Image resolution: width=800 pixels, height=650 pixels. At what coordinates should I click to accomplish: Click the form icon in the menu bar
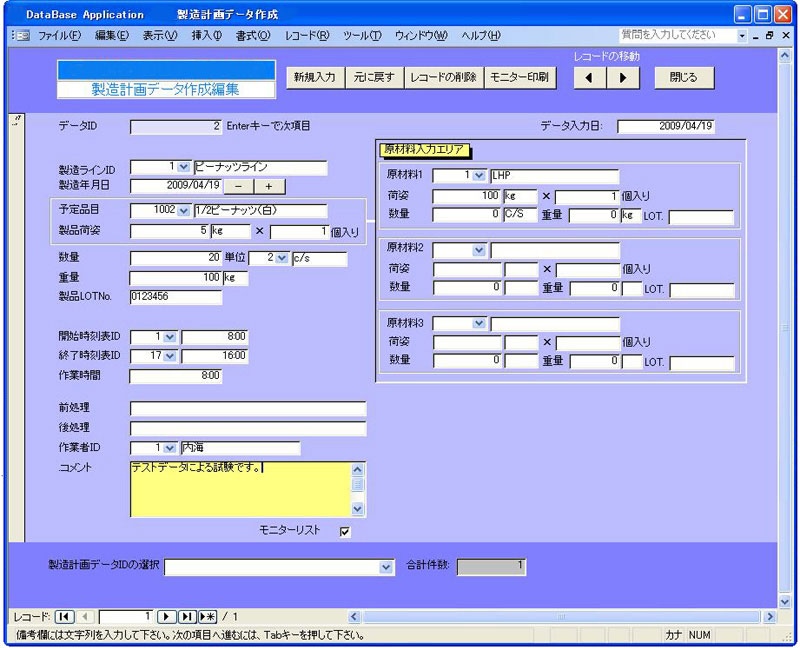pos(21,36)
